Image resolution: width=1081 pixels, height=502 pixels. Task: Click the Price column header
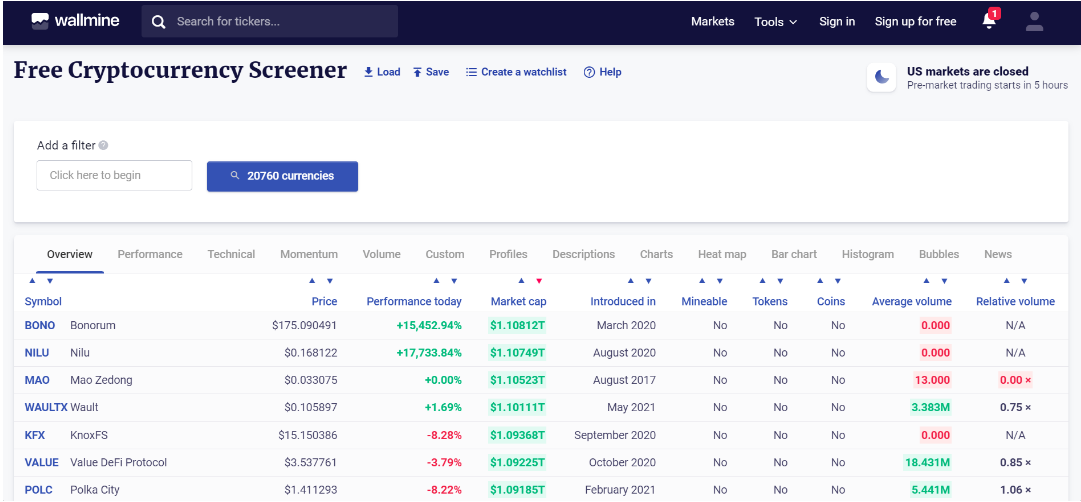click(x=324, y=301)
